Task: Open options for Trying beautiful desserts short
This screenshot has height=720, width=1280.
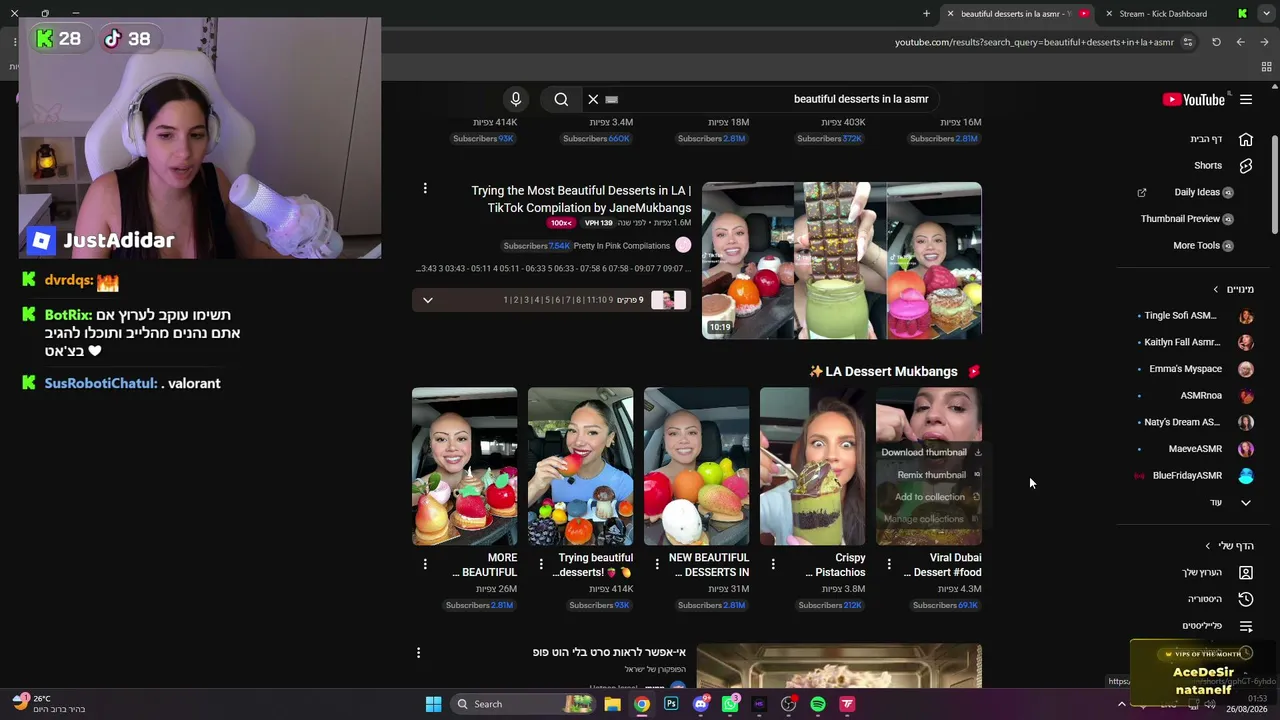Action: [541, 564]
